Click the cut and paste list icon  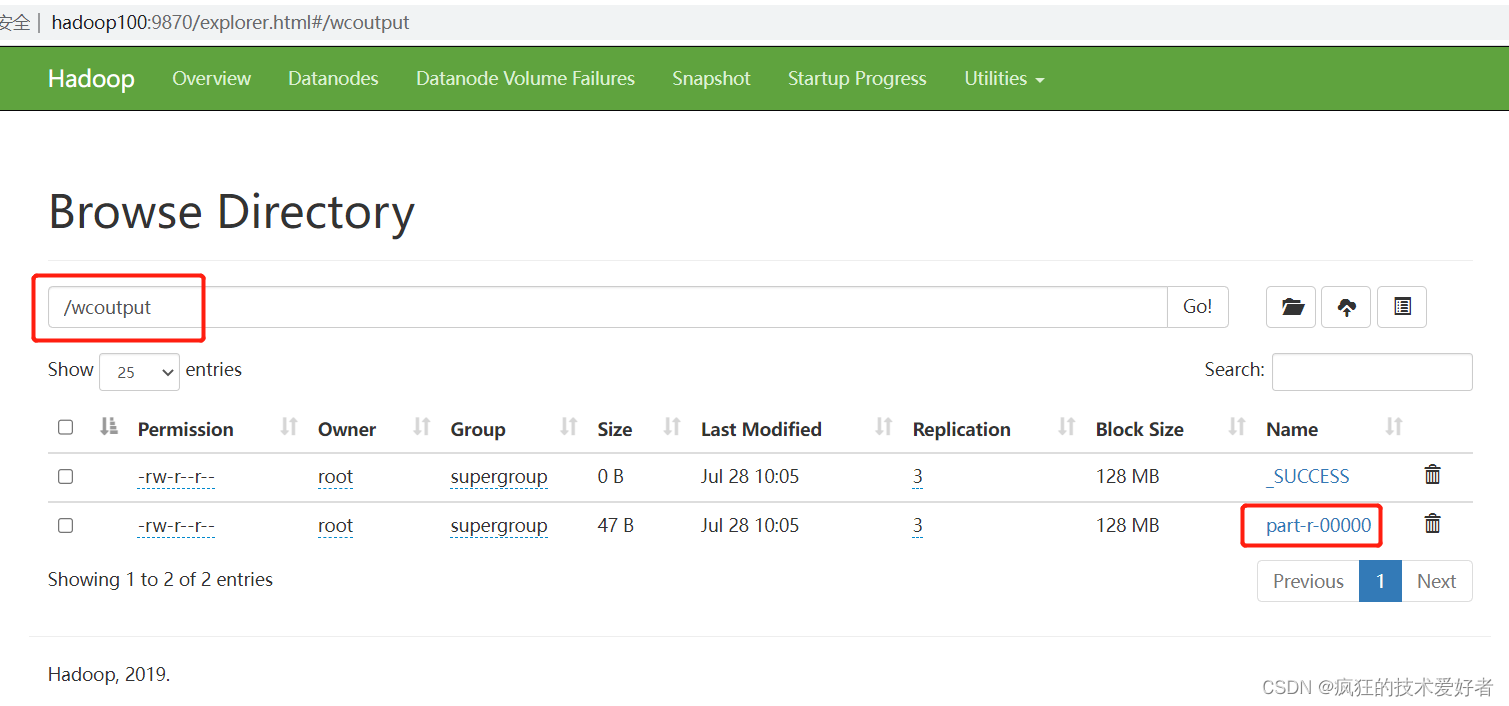click(1402, 307)
